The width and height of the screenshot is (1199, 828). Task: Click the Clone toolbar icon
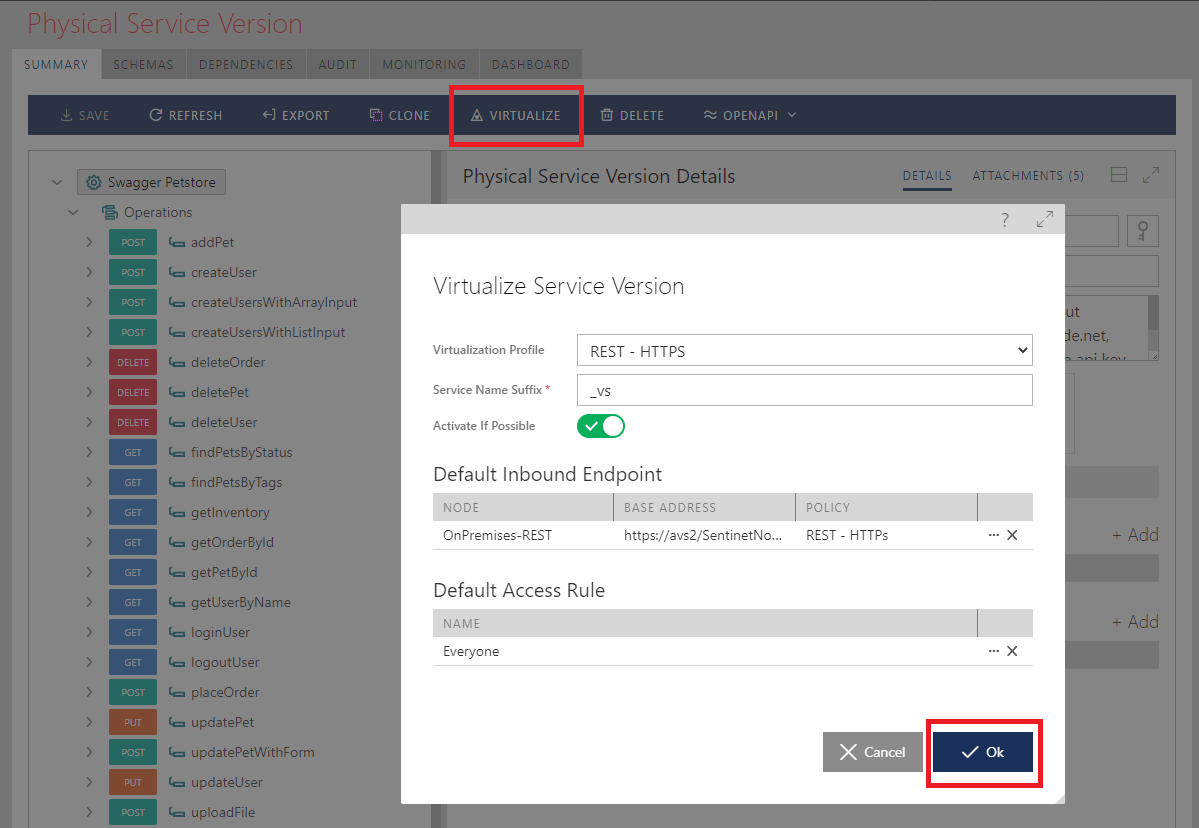click(x=375, y=115)
